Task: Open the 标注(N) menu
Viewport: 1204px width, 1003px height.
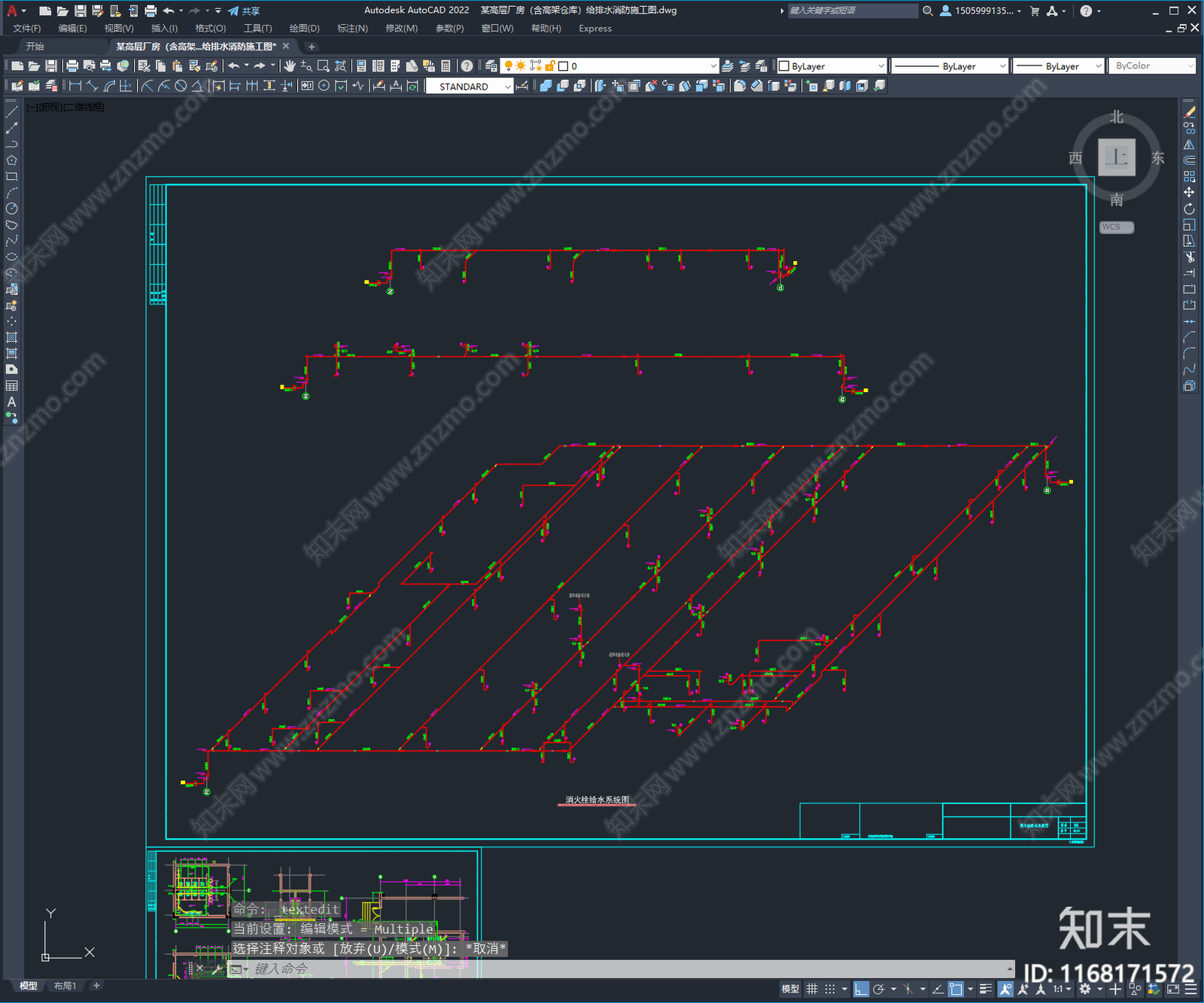Action: point(352,29)
